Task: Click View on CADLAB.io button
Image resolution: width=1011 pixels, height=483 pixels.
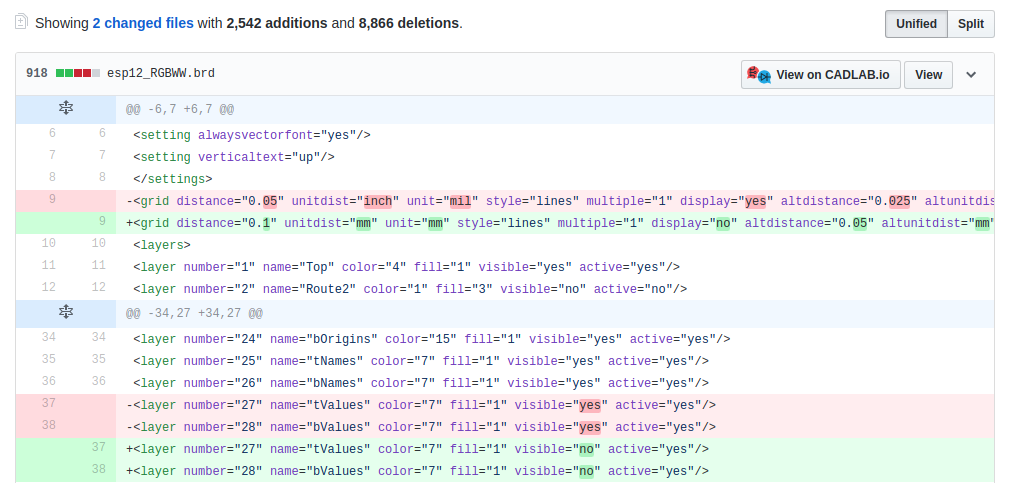Action: click(820, 75)
